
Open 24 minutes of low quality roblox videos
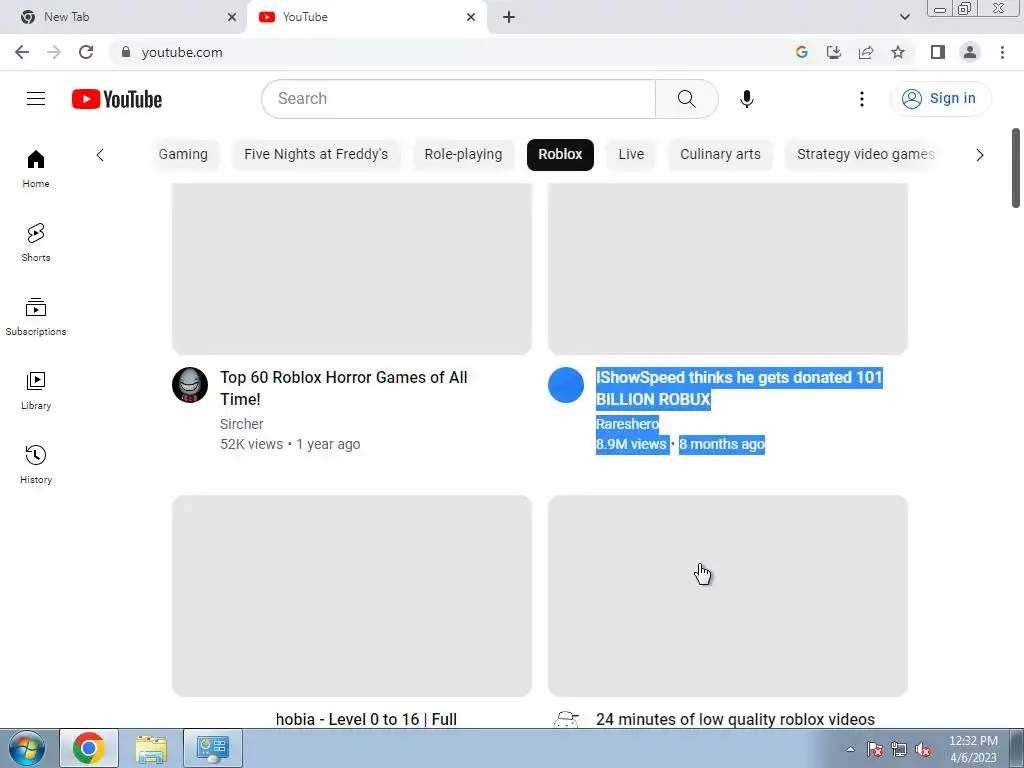pos(735,719)
